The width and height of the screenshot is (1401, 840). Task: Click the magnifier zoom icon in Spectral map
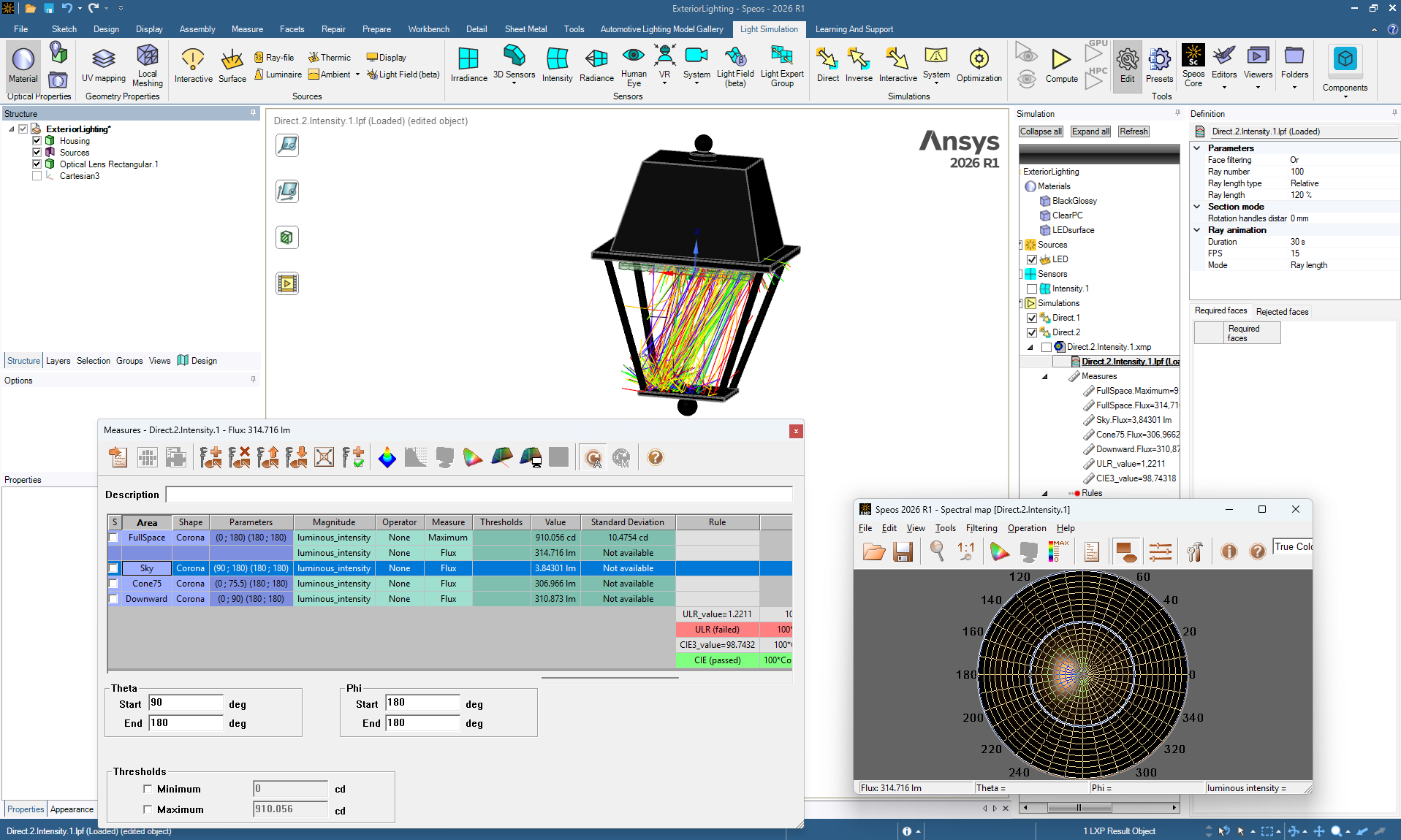pos(937,551)
